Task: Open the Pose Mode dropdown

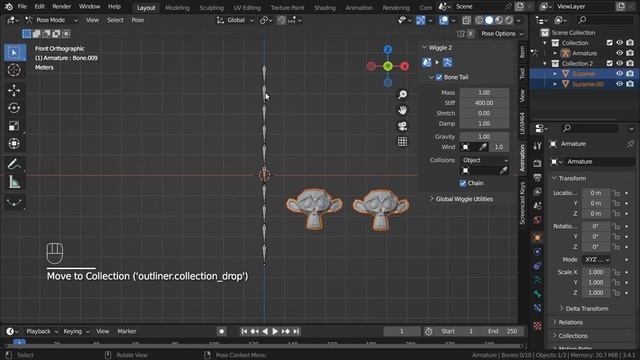Action: click(51, 20)
